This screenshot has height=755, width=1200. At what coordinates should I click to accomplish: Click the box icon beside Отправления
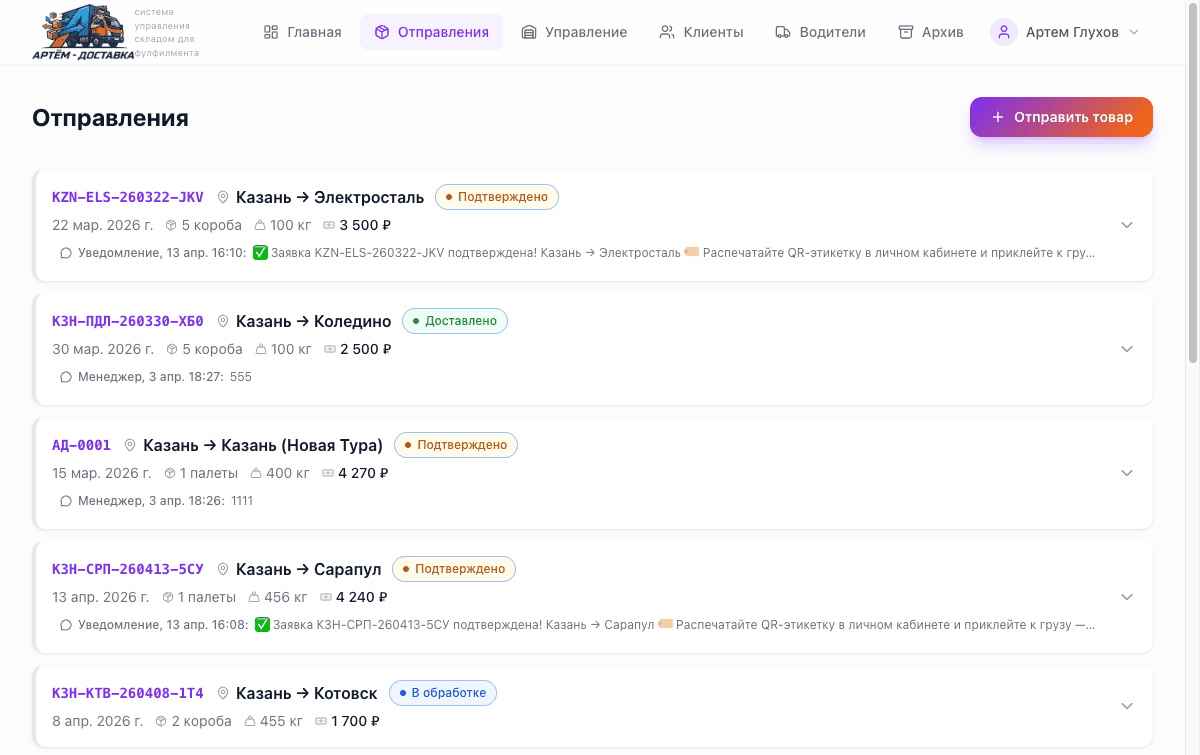[x=382, y=32]
